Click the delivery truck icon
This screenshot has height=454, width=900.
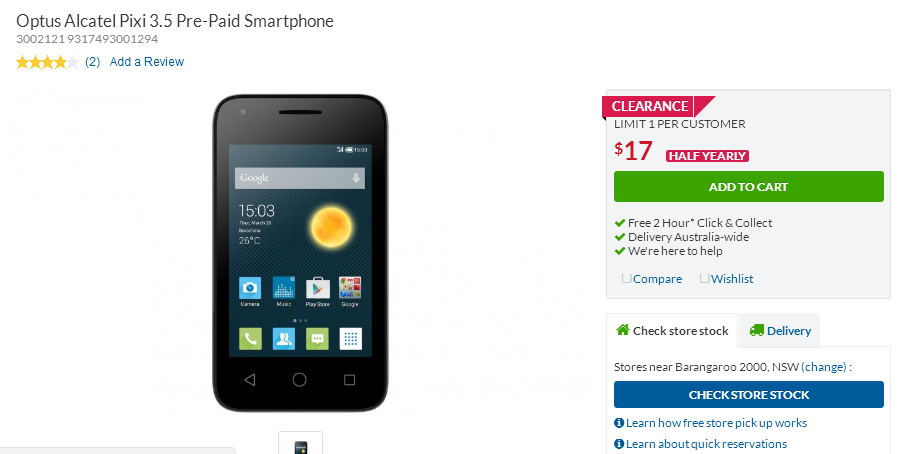click(x=757, y=331)
